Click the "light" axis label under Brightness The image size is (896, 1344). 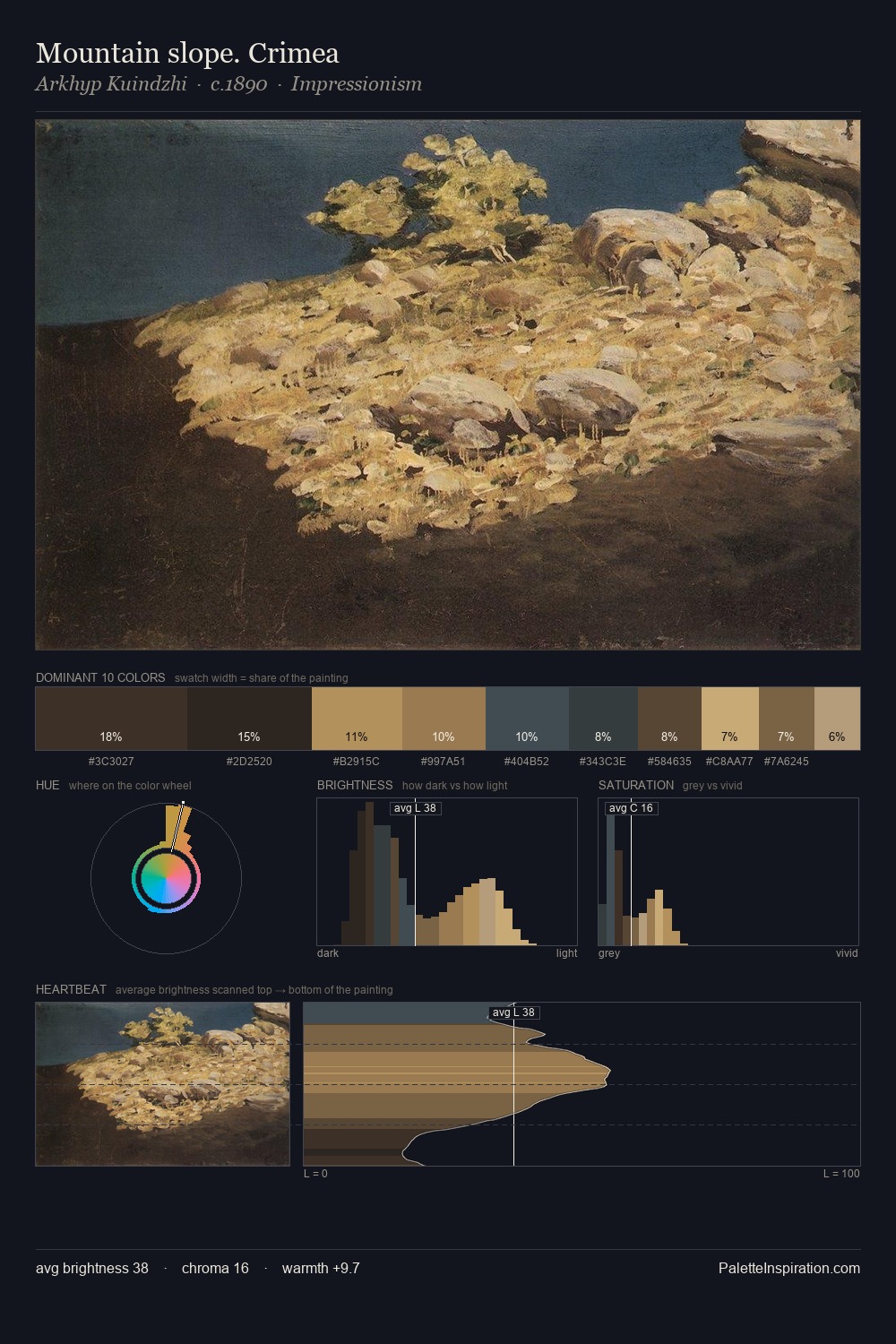click(566, 953)
